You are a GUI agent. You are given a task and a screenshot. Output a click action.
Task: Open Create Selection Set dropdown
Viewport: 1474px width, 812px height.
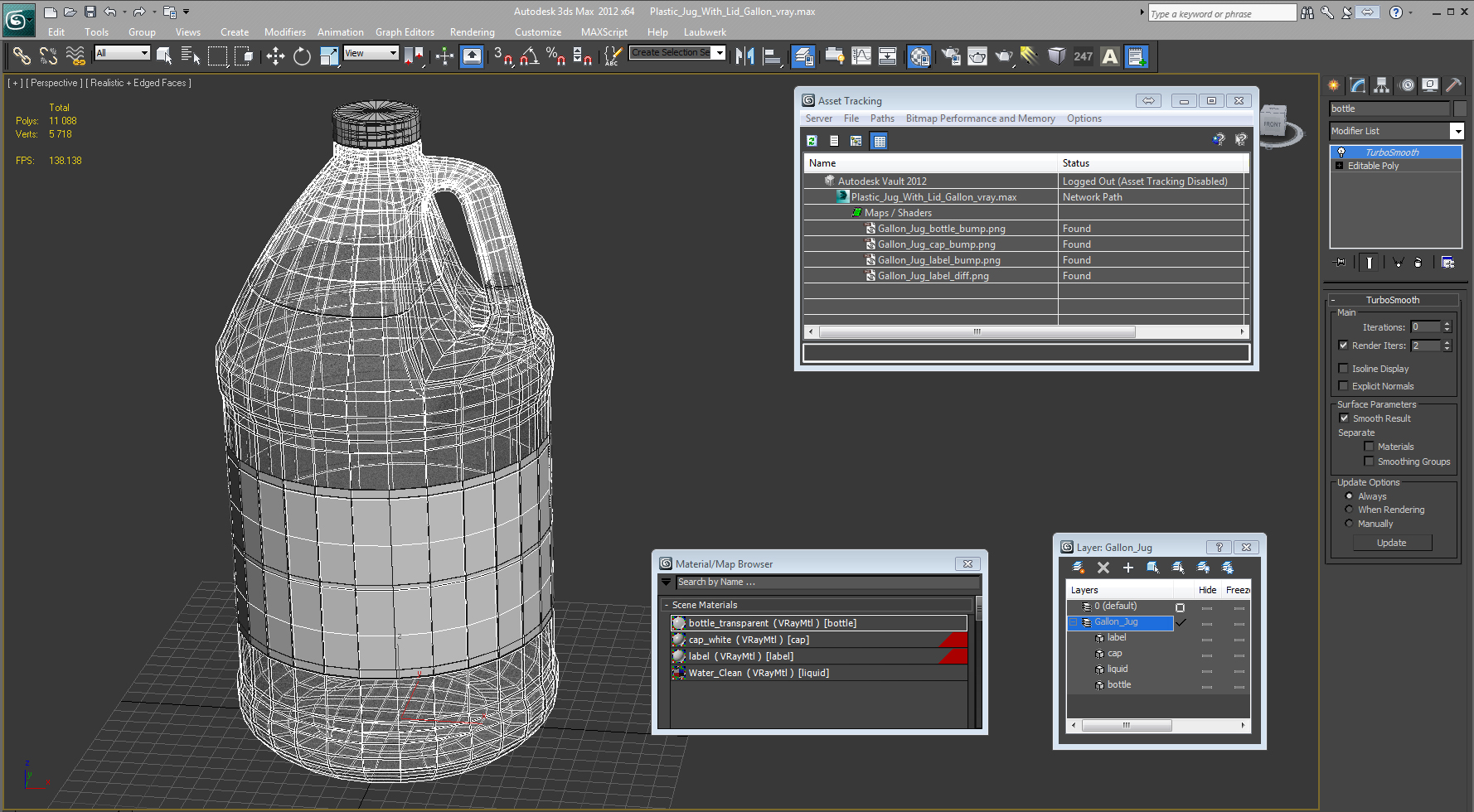coord(720,53)
